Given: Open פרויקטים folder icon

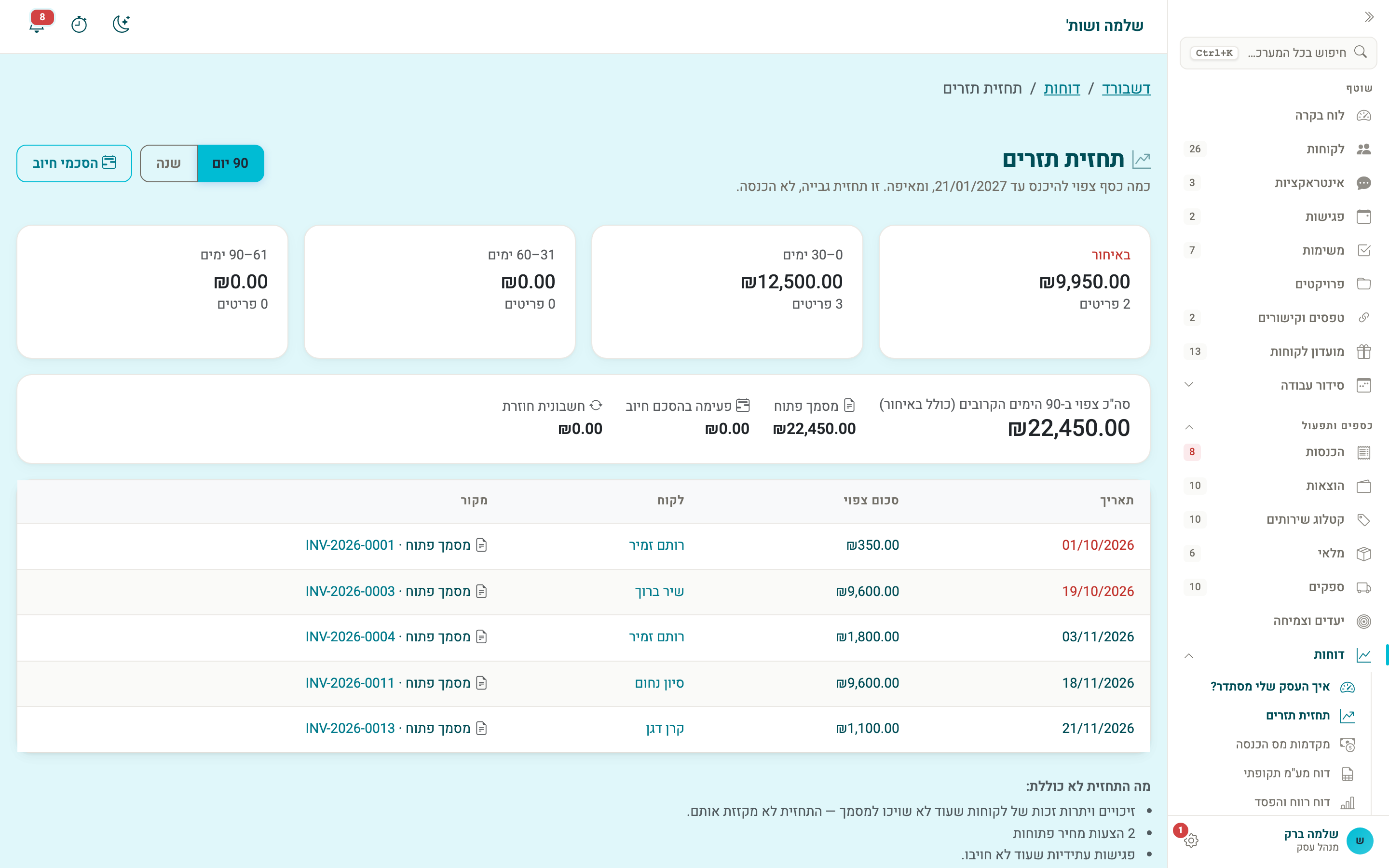Looking at the screenshot, I should [1364, 284].
